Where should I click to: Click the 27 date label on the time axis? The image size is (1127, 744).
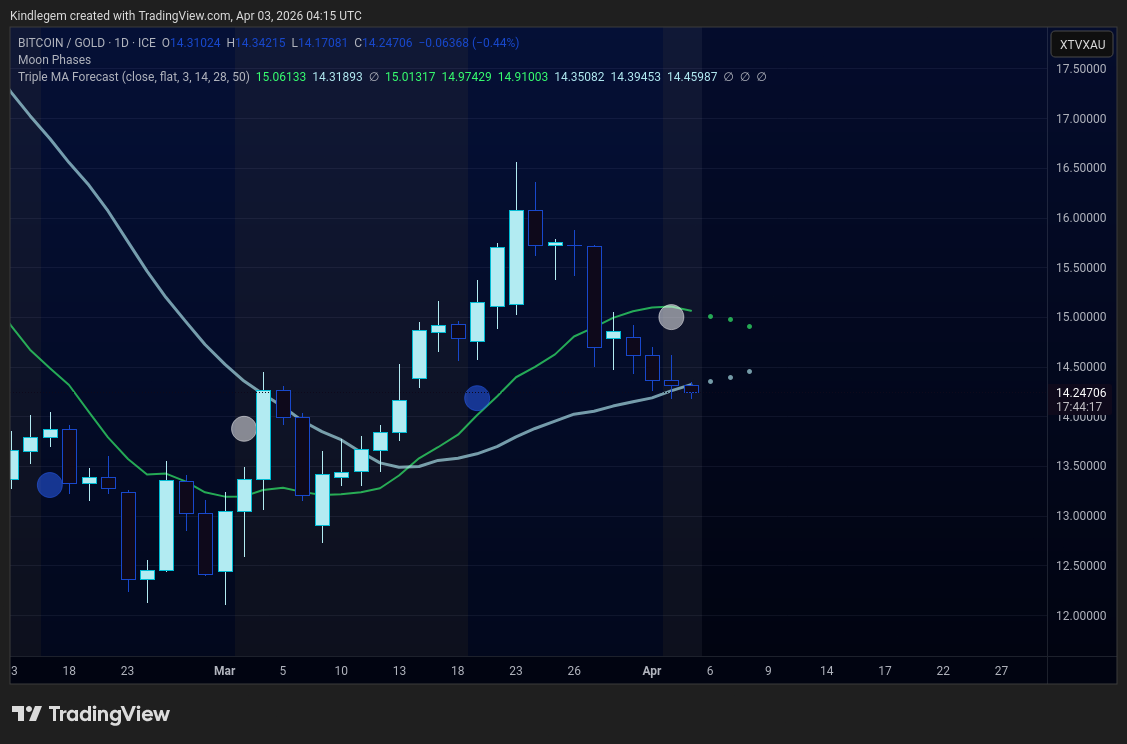coord(1001,671)
